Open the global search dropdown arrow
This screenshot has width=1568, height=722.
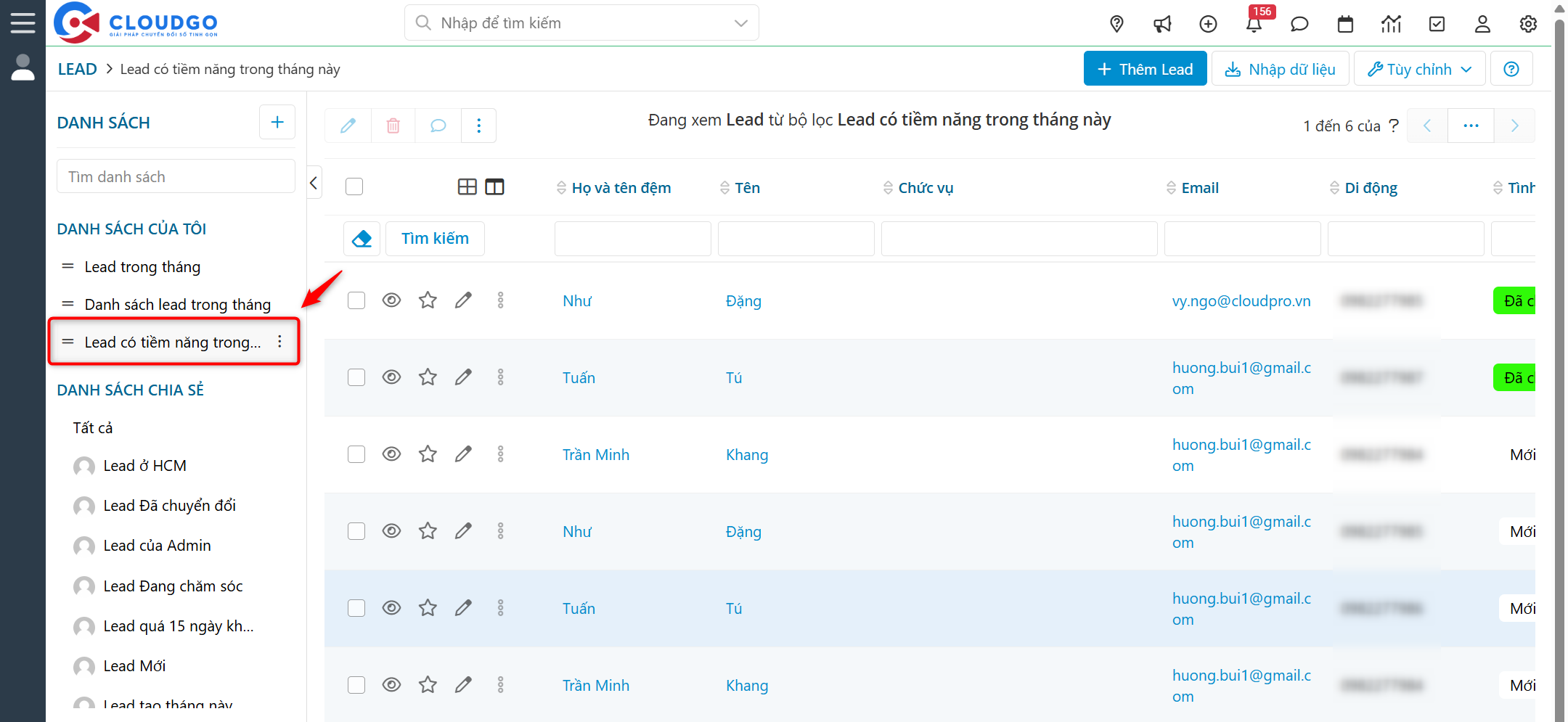[740, 23]
